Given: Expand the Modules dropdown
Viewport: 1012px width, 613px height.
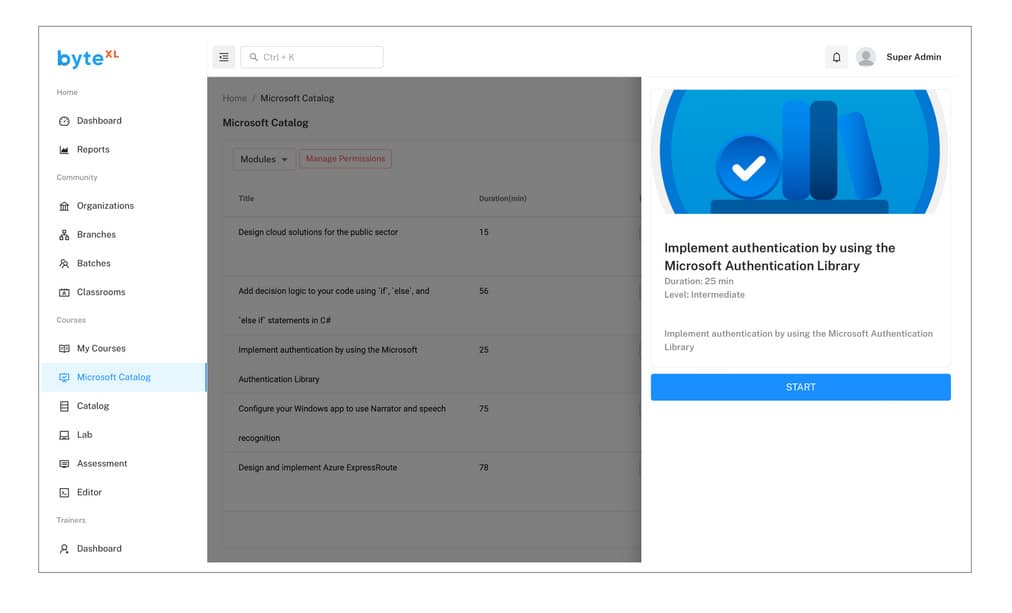Looking at the screenshot, I should (x=263, y=159).
